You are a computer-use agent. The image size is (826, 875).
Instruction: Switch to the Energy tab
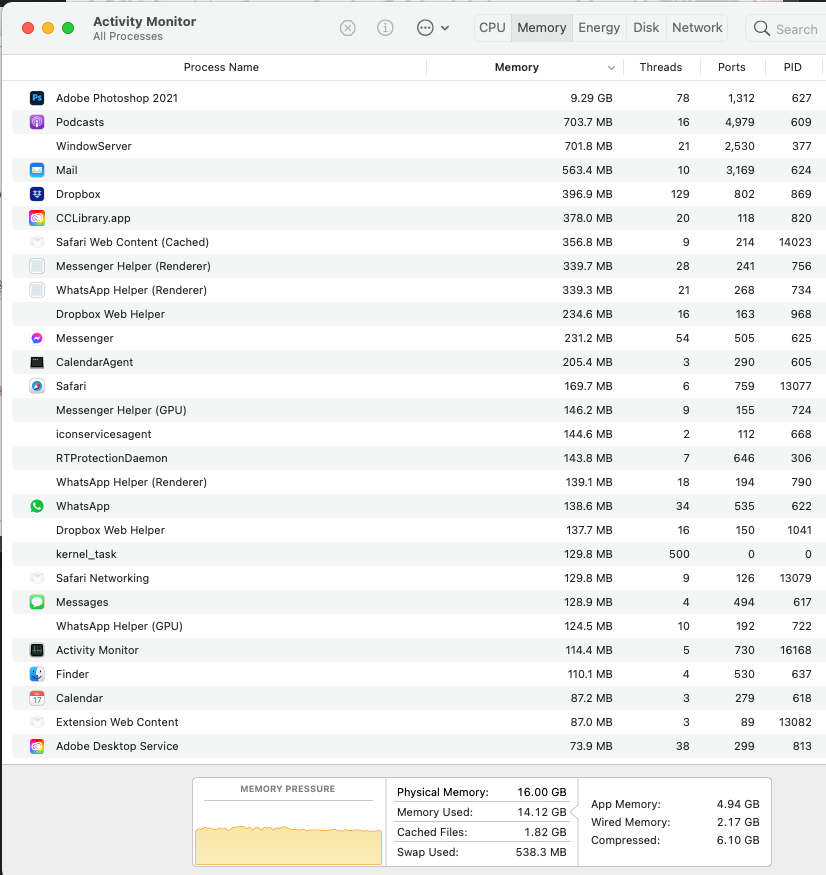pyautogui.click(x=599, y=28)
